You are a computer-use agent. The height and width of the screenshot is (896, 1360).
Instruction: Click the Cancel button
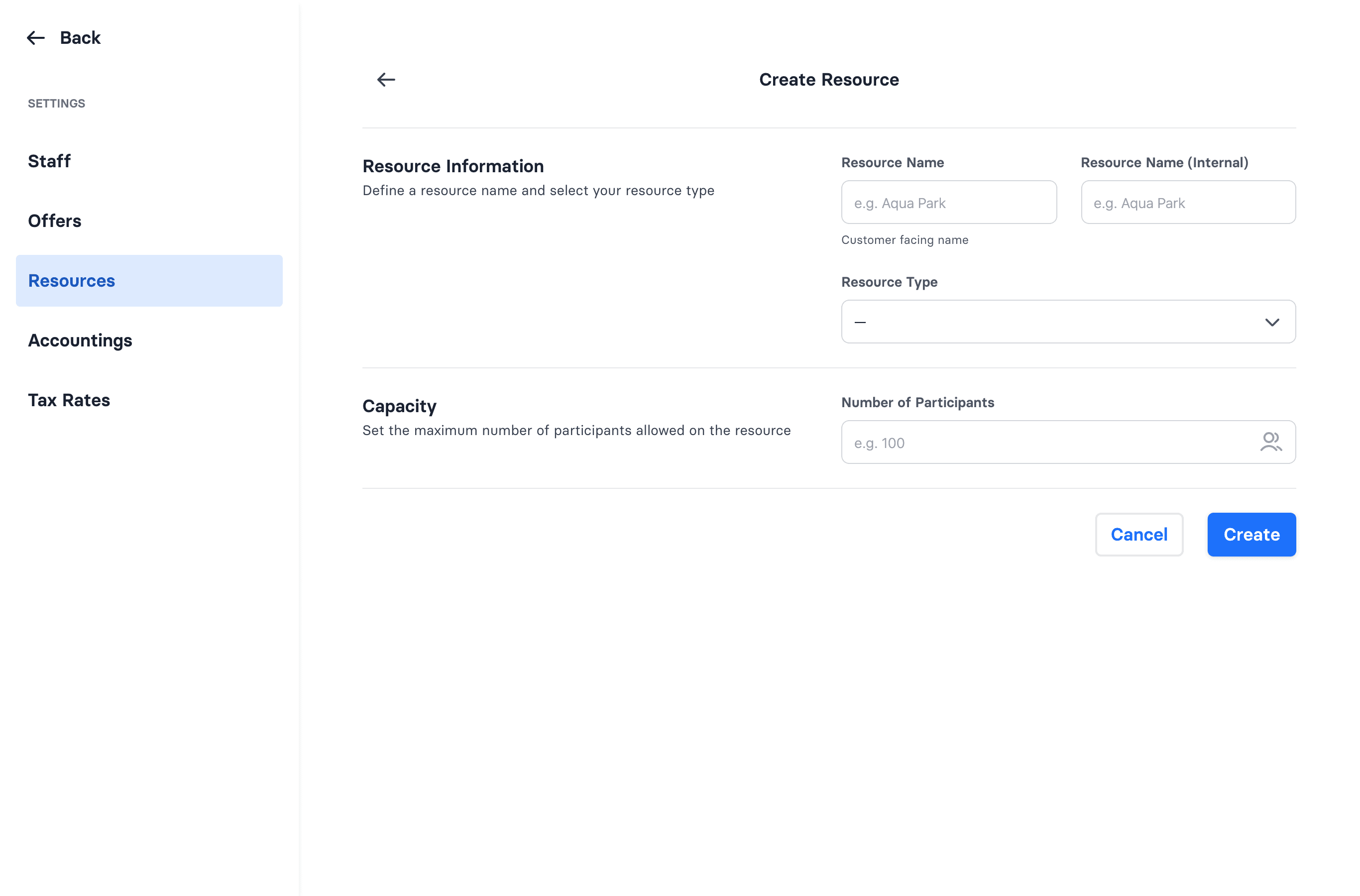1139,534
